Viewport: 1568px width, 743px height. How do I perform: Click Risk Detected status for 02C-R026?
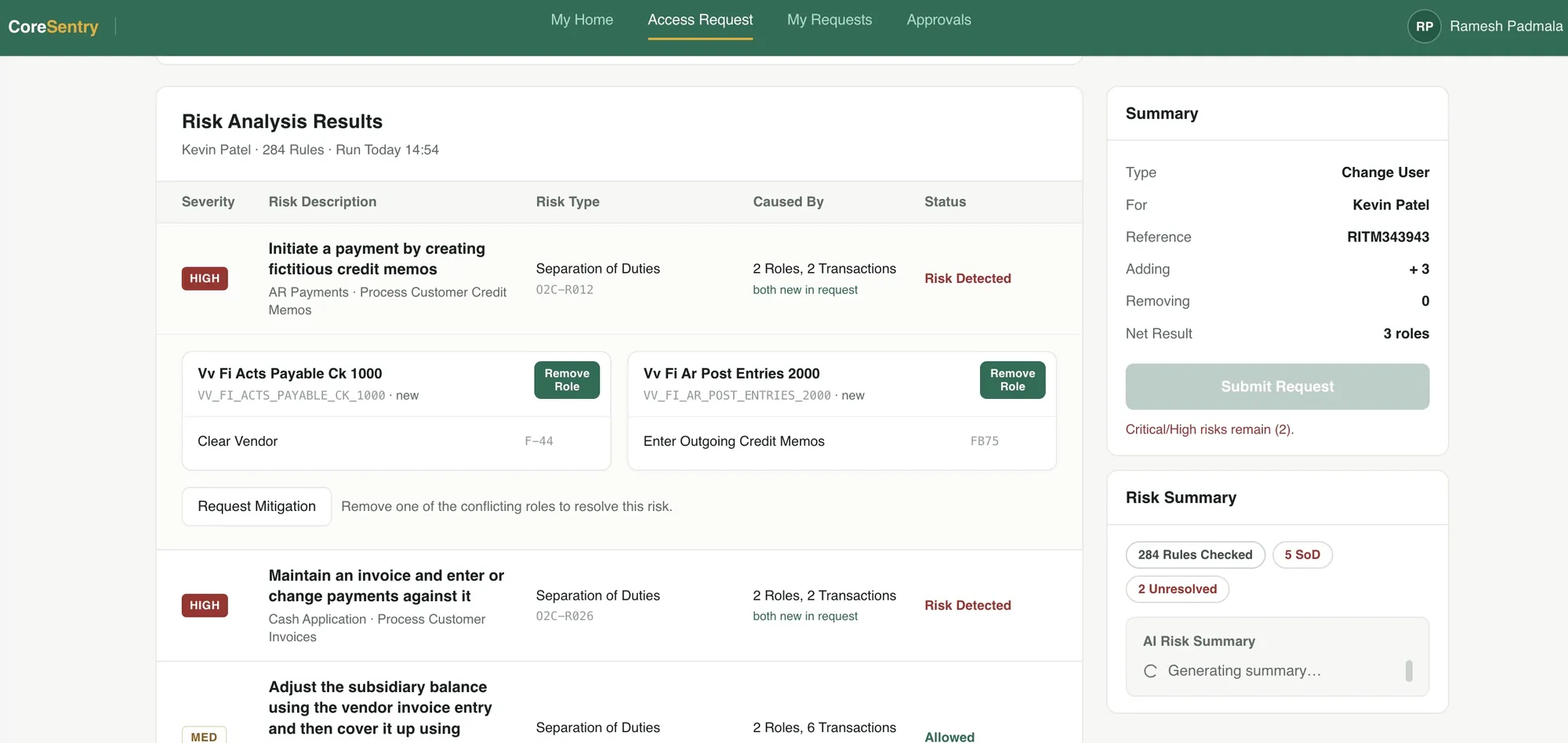[967, 605]
